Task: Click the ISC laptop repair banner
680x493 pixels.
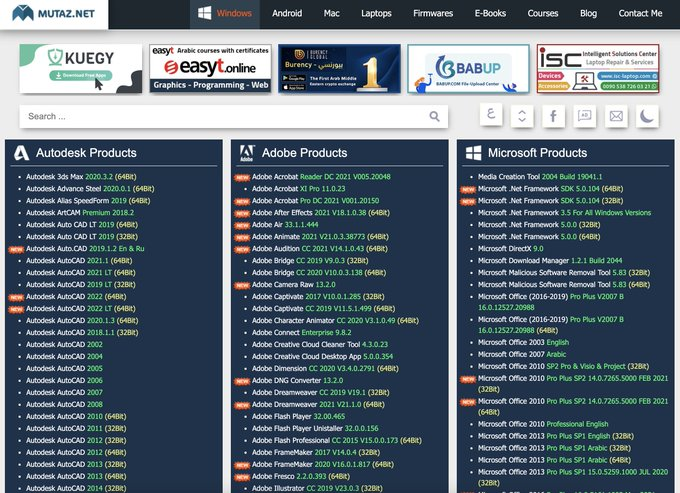Action: (x=598, y=69)
